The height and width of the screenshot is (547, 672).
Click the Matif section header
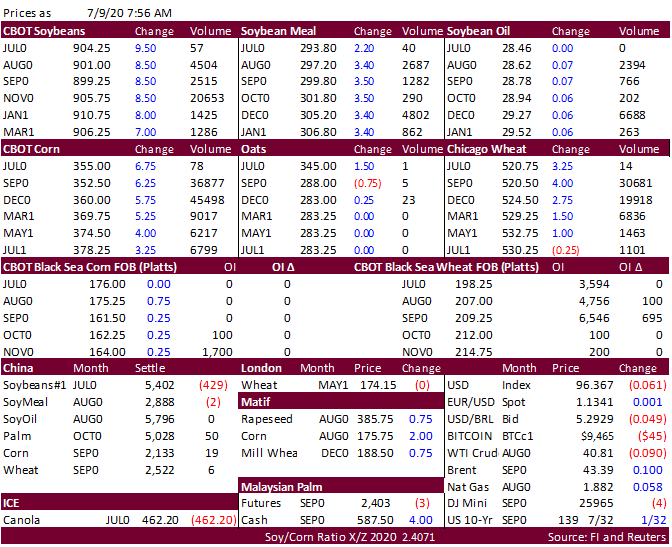click(x=256, y=402)
